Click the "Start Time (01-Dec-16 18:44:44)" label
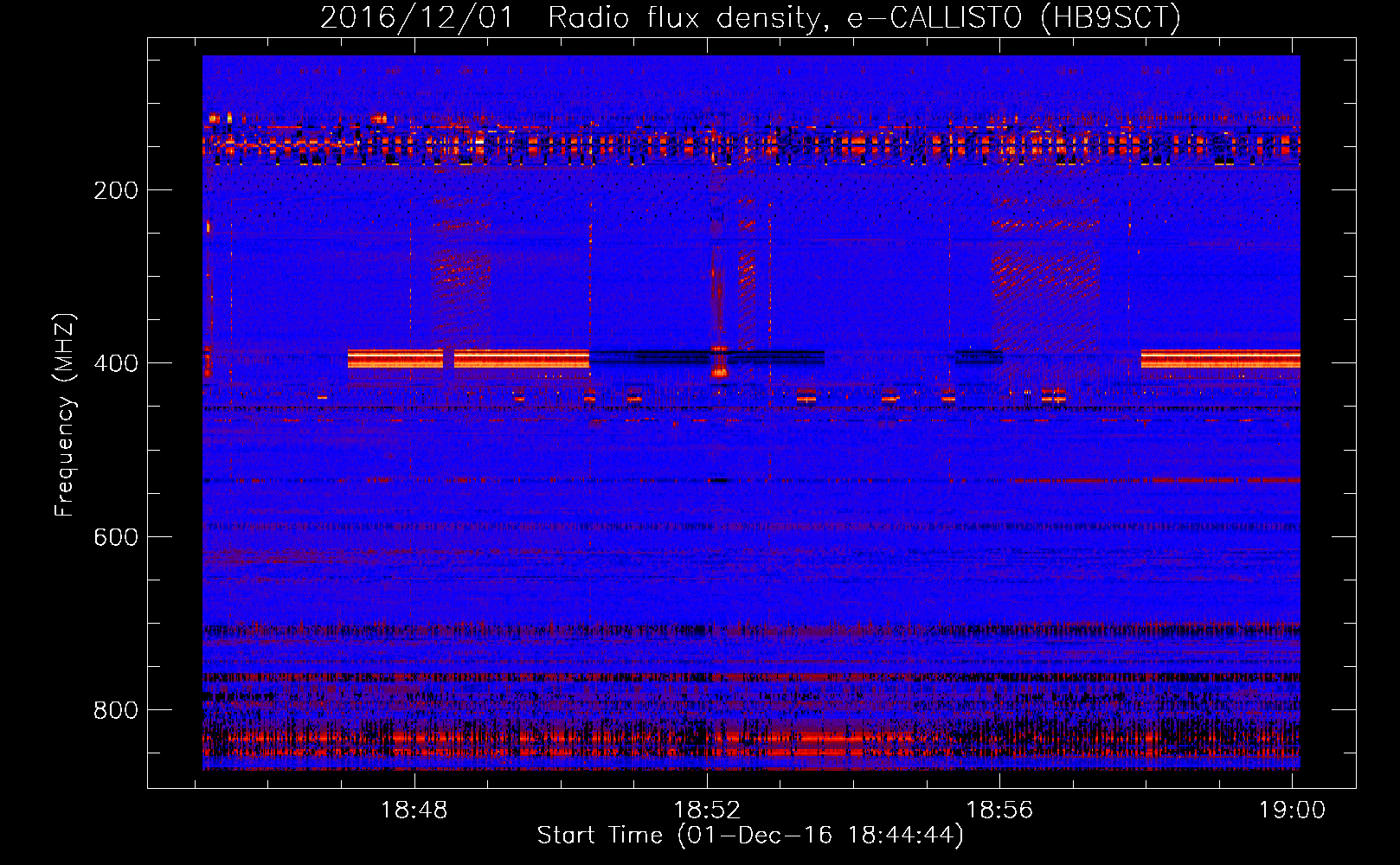 coord(750,836)
